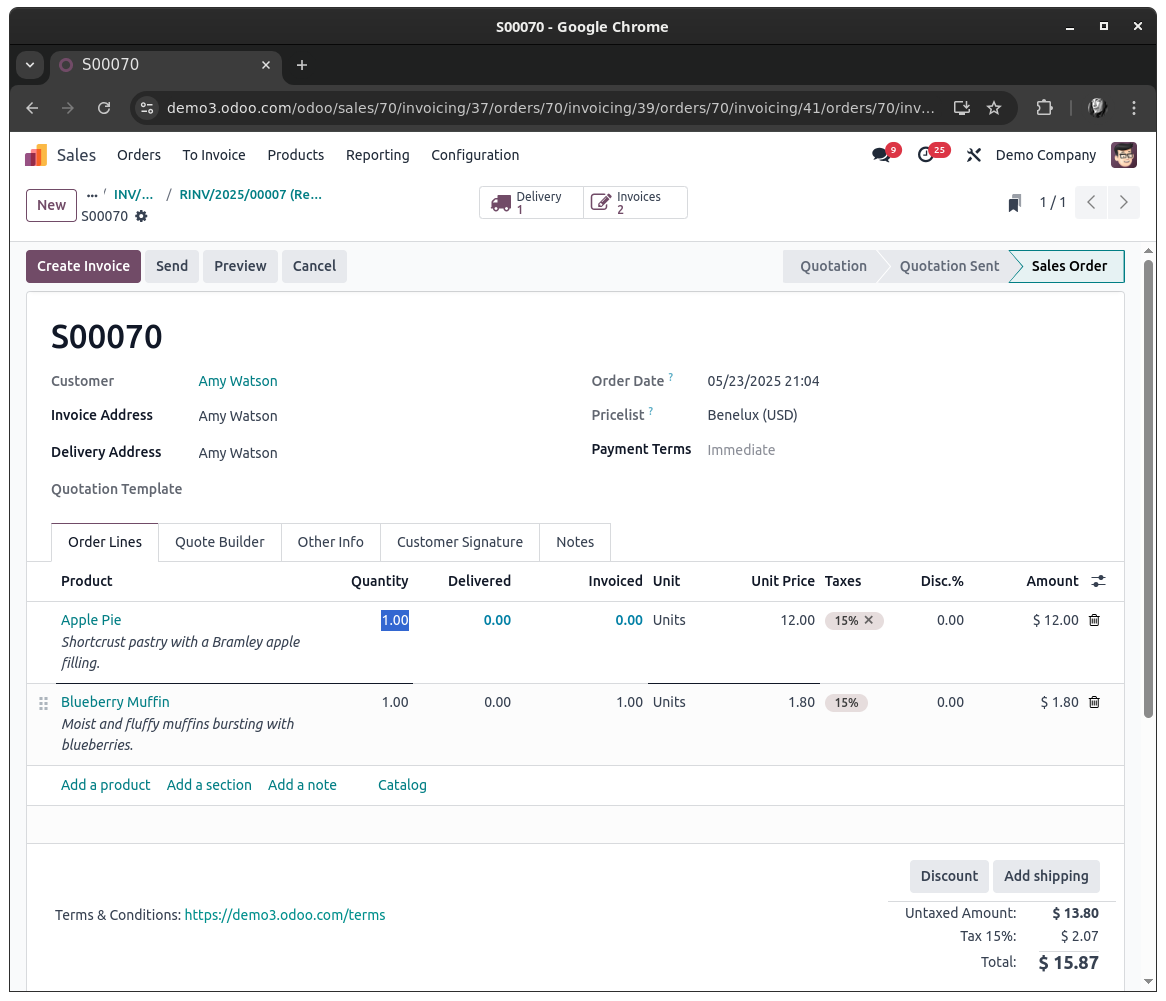Open the activities clock icon with 25 badge
1166x1001 pixels.
point(926,155)
